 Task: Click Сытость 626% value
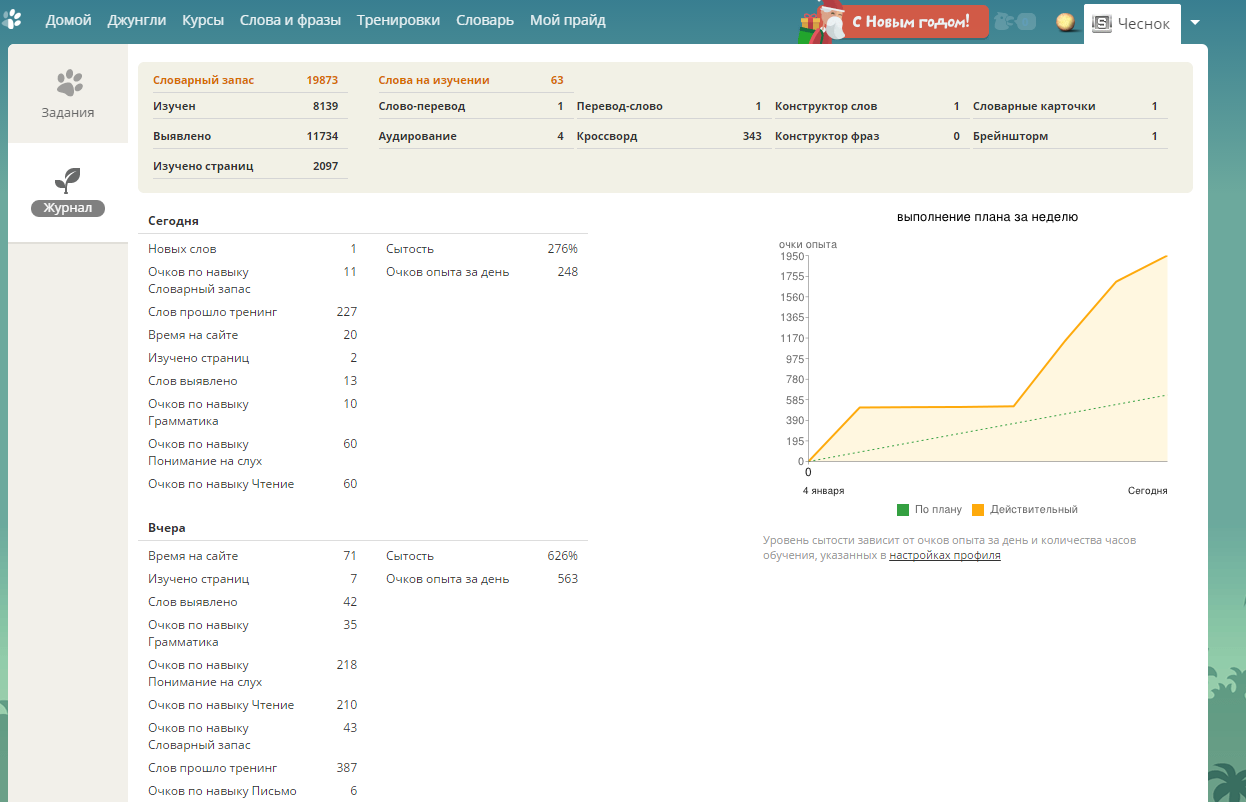pyautogui.click(x=562, y=556)
